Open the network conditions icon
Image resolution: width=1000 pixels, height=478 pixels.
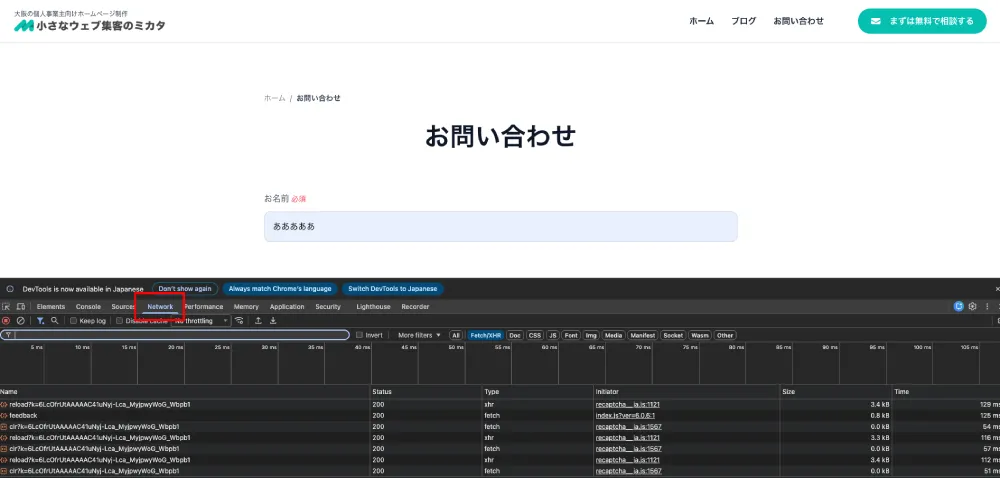(239, 321)
